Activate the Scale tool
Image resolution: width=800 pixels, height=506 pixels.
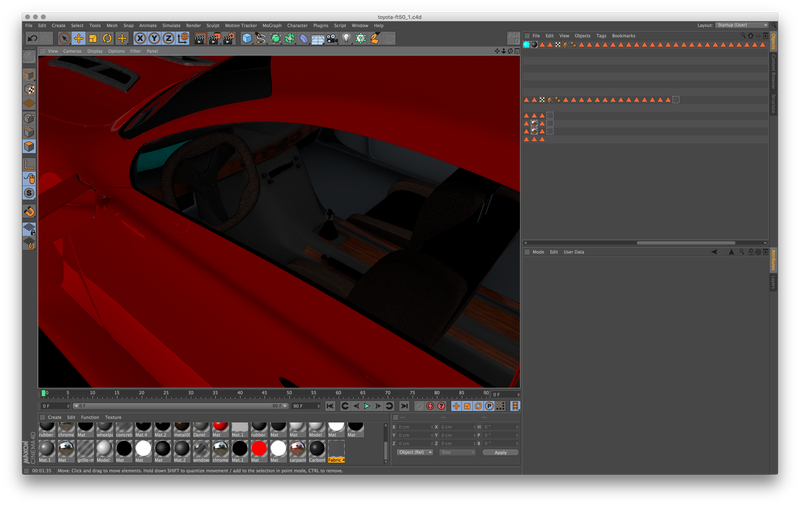coord(93,38)
